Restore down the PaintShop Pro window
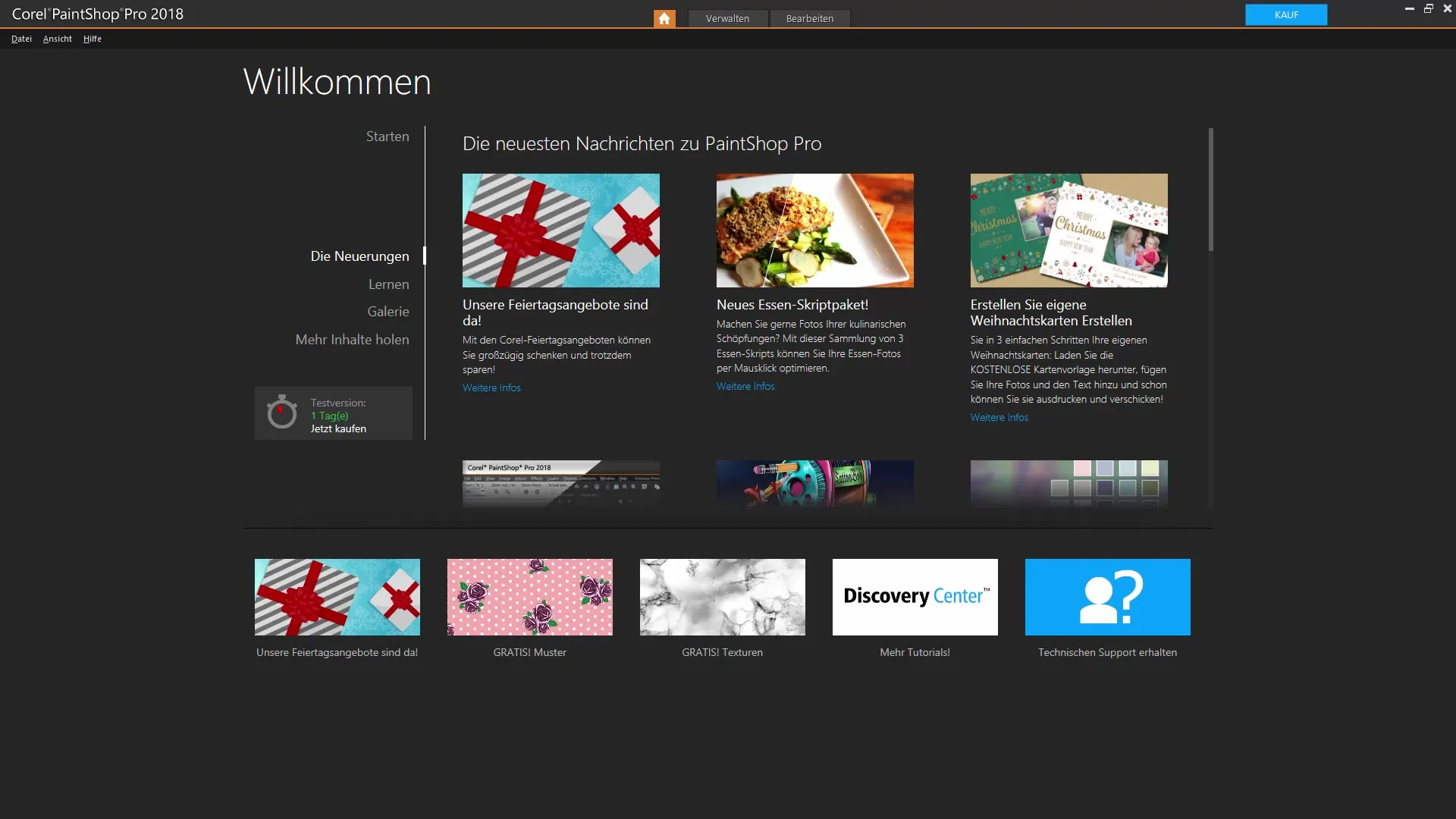This screenshot has width=1456, height=819. [1429, 9]
